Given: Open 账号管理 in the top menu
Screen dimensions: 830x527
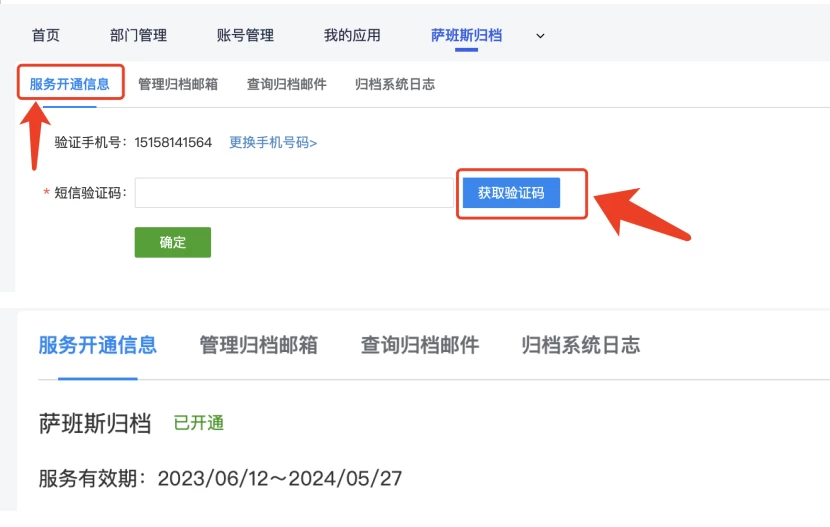Looking at the screenshot, I should [245, 35].
